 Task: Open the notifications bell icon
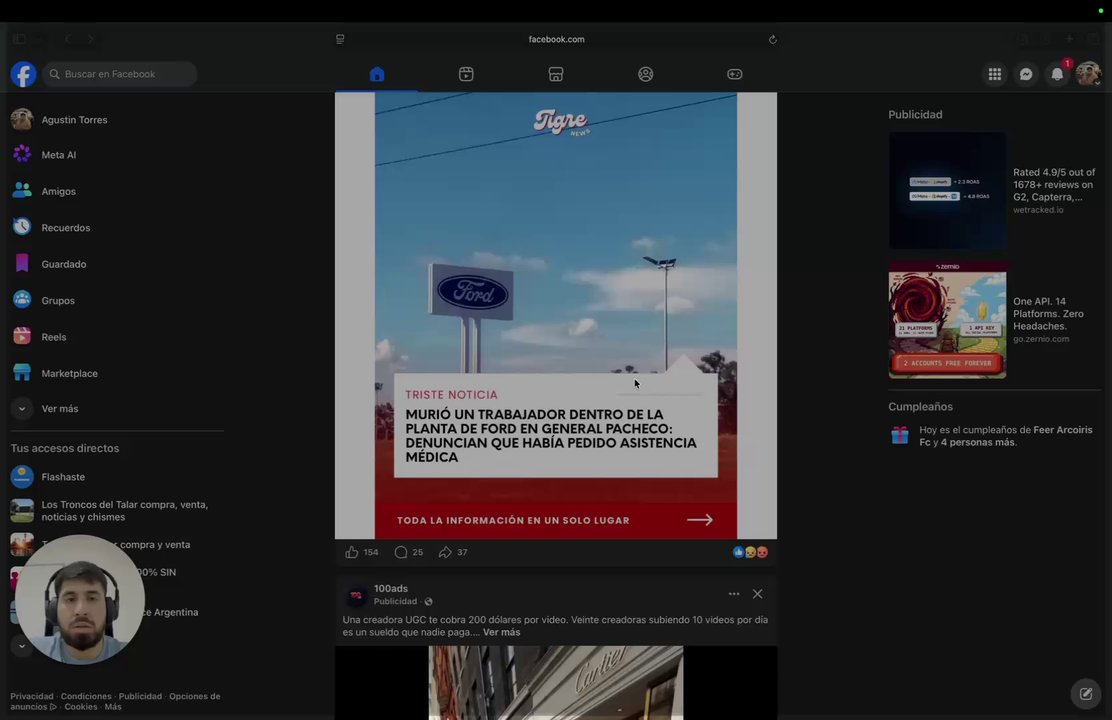[1057, 74]
